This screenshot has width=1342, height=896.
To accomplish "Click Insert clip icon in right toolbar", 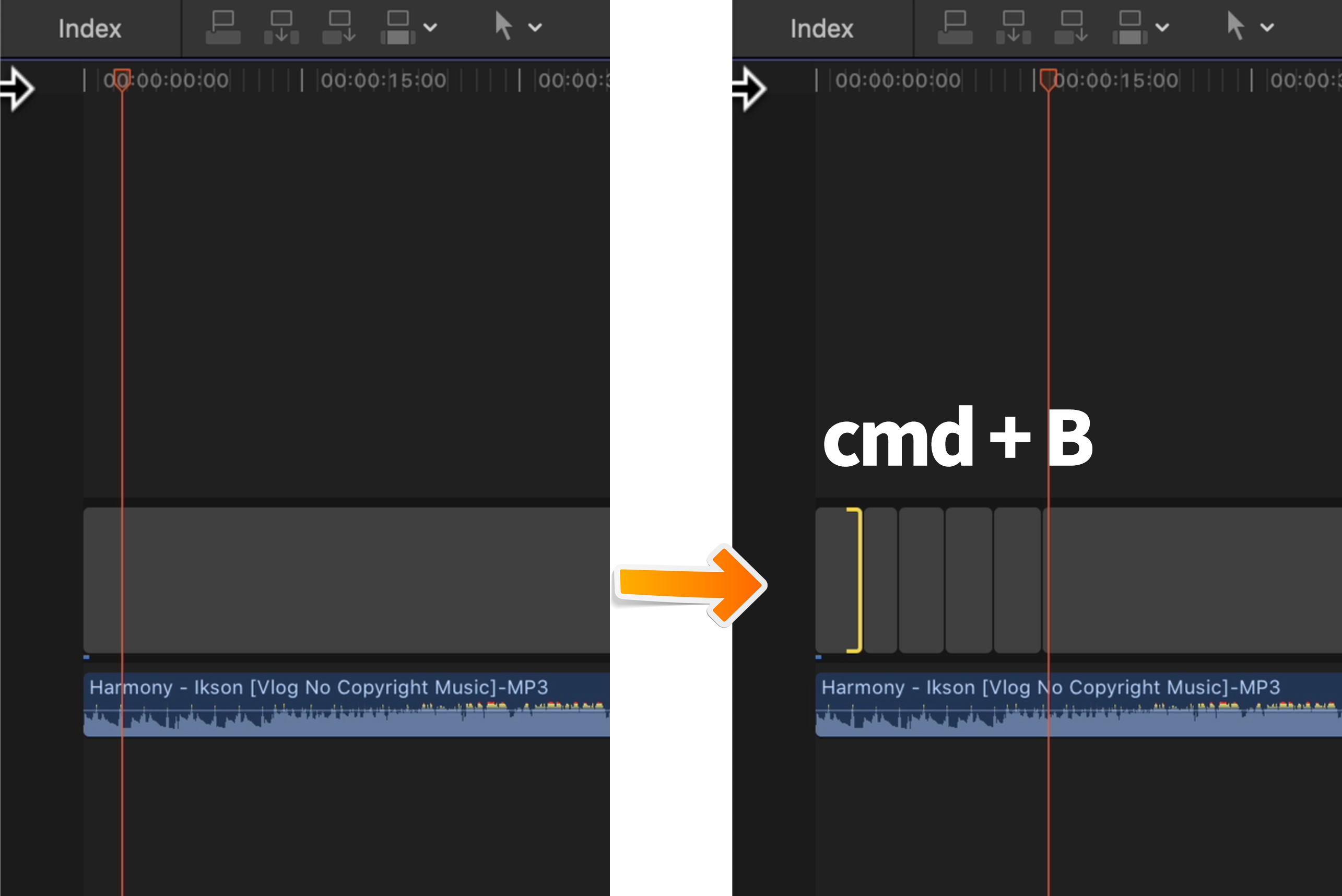I will (1013, 28).
